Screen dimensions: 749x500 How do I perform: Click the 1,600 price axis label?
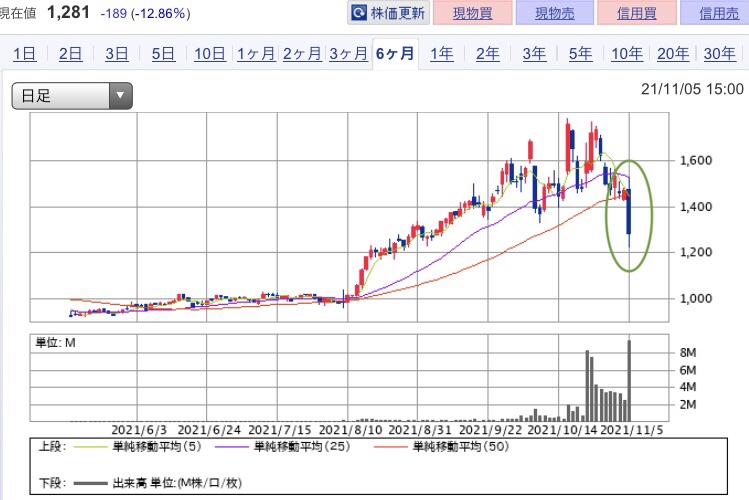click(696, 160)
